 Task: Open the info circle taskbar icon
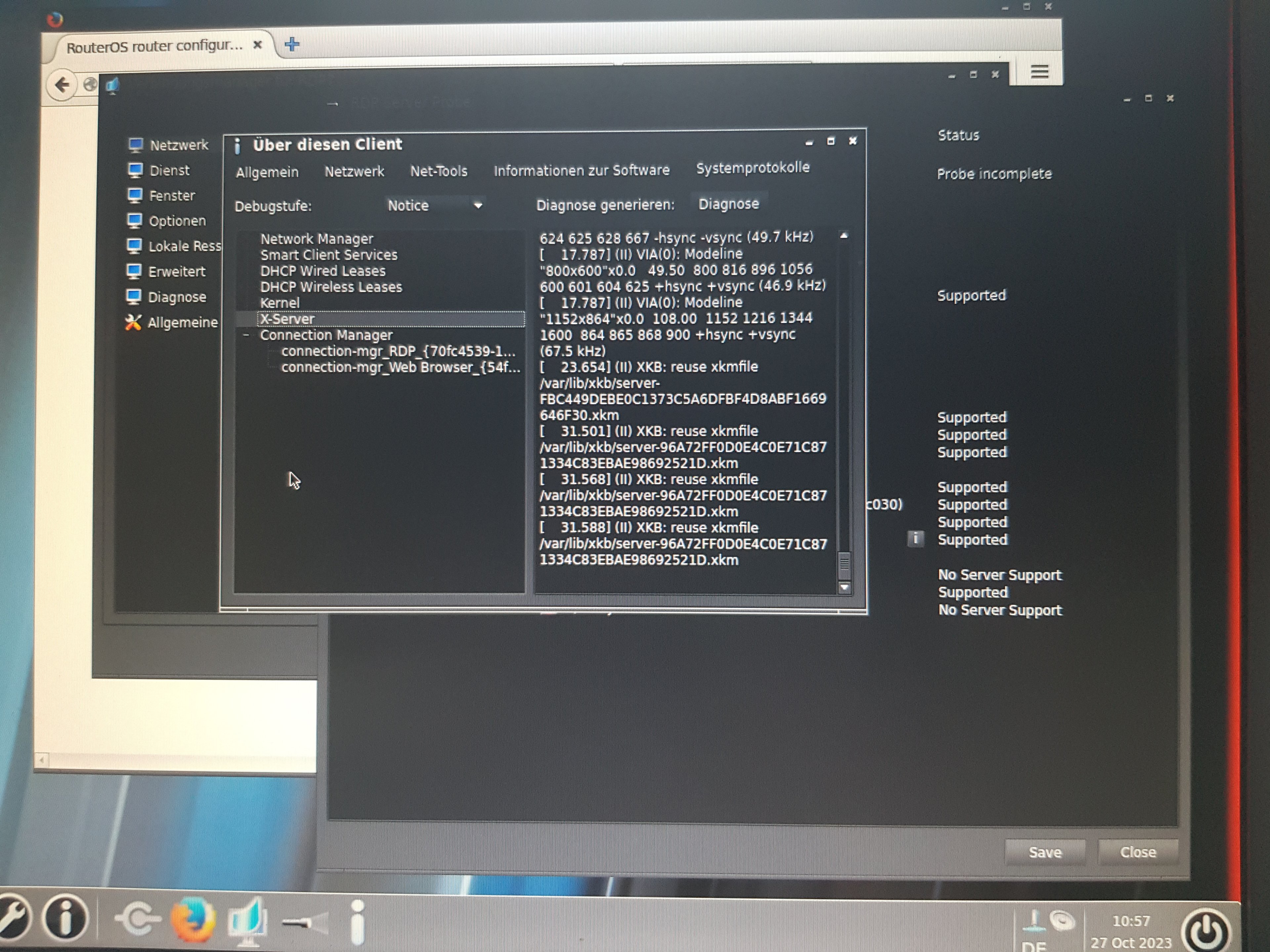point(65,918)
